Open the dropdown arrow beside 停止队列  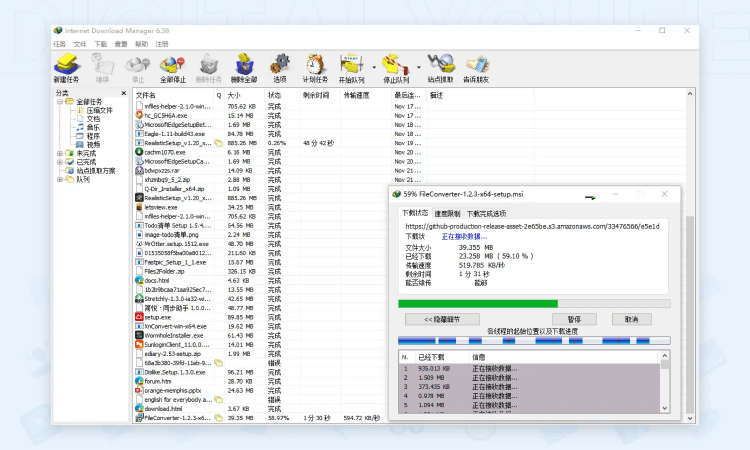(419, 67)
